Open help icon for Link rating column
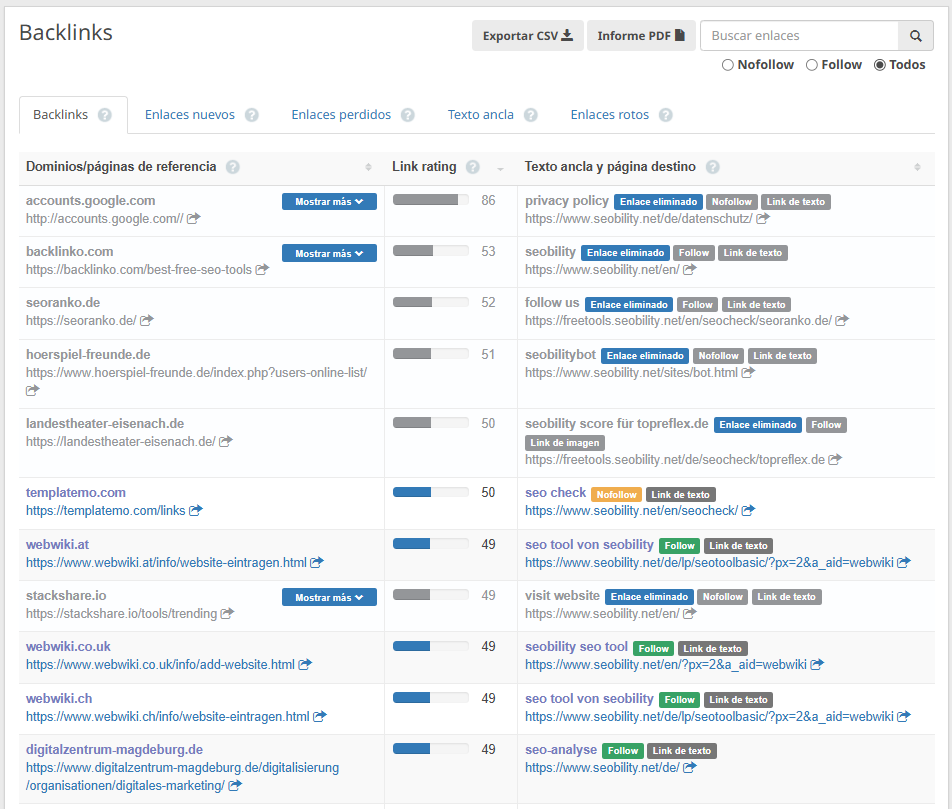 [472, 167]
